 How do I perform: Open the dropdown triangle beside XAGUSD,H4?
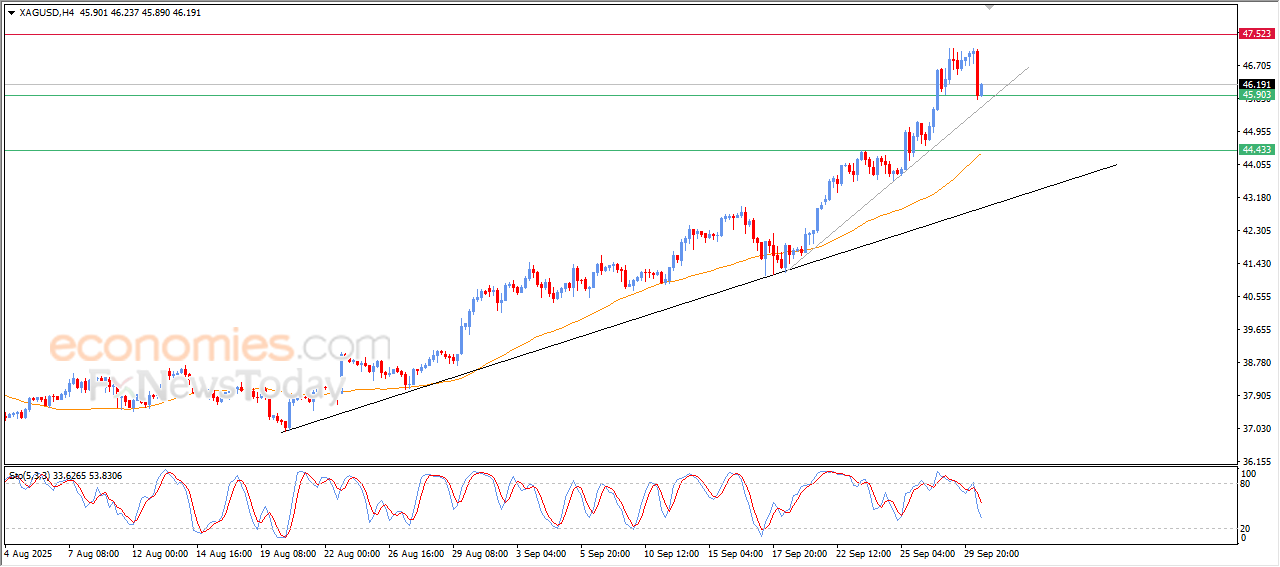point(11,13)
